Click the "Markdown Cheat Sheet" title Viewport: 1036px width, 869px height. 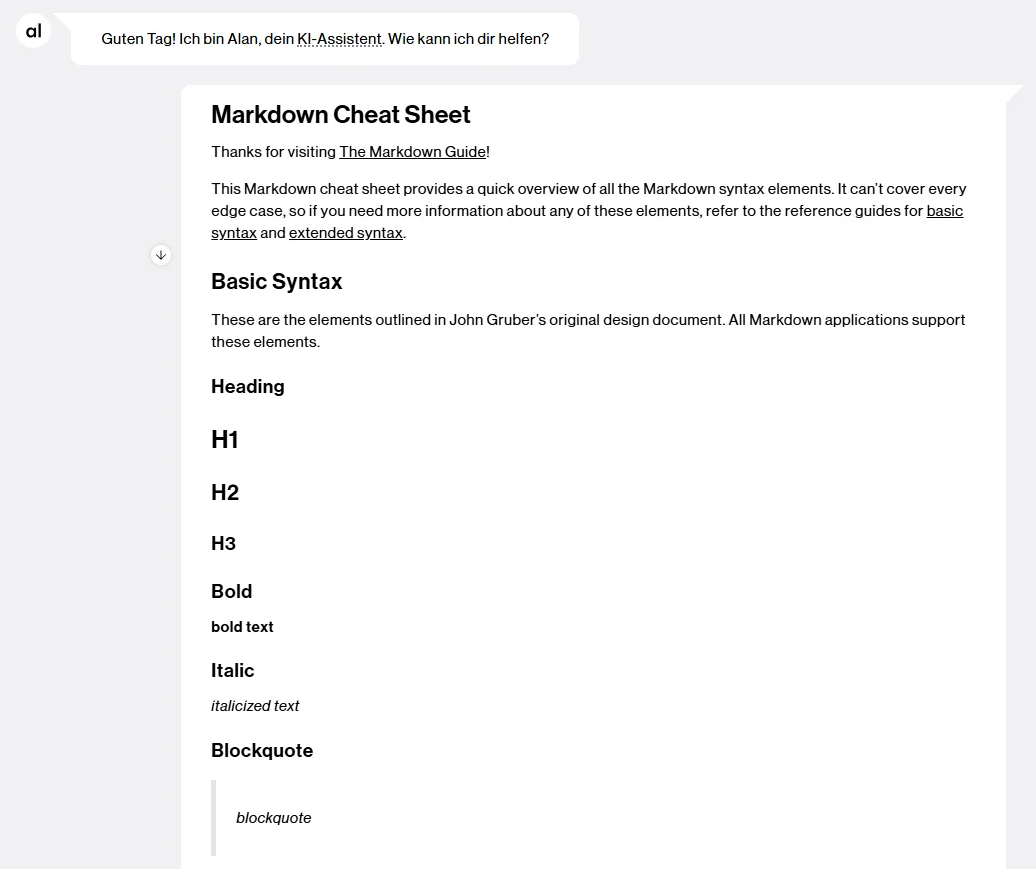(340, 114)
